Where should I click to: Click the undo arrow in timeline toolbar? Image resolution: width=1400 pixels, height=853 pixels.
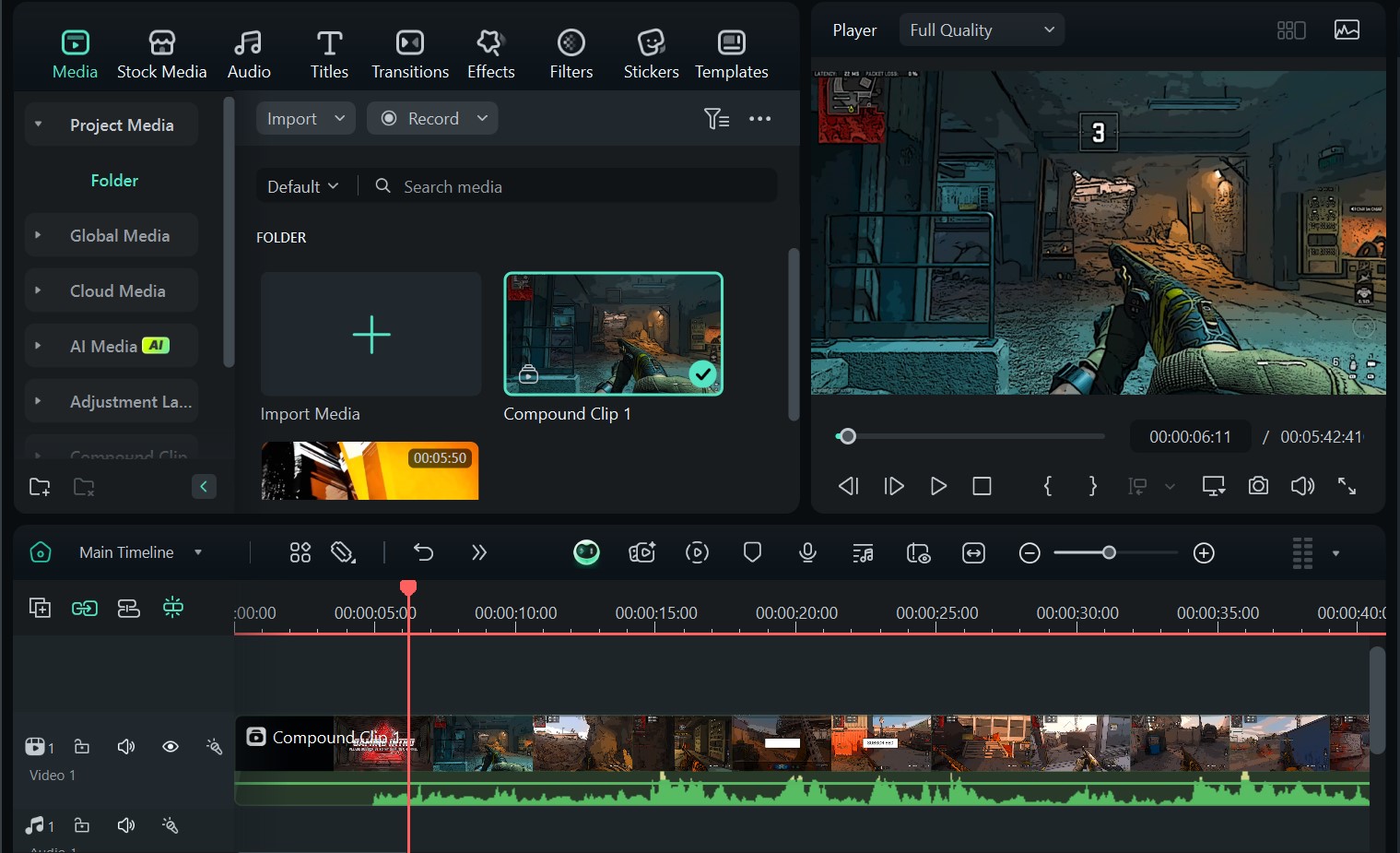tap(423, 552)
